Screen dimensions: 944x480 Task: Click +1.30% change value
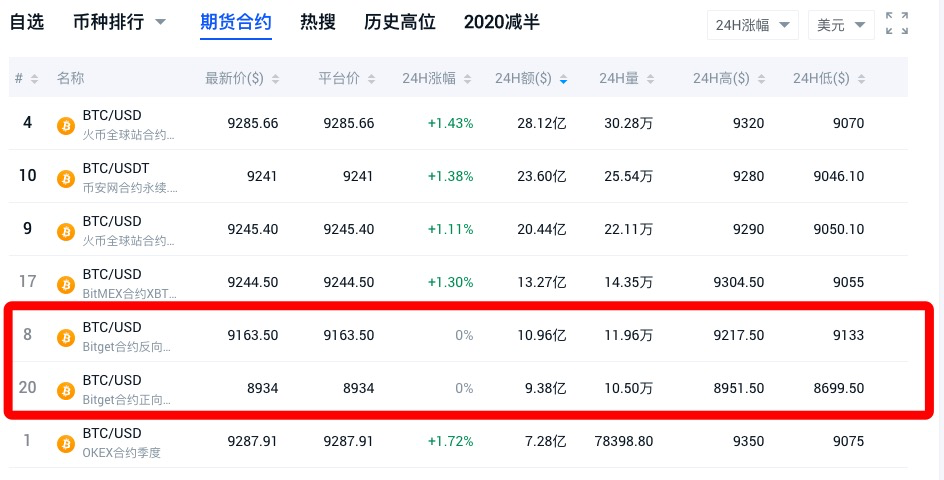click(450, 282)
